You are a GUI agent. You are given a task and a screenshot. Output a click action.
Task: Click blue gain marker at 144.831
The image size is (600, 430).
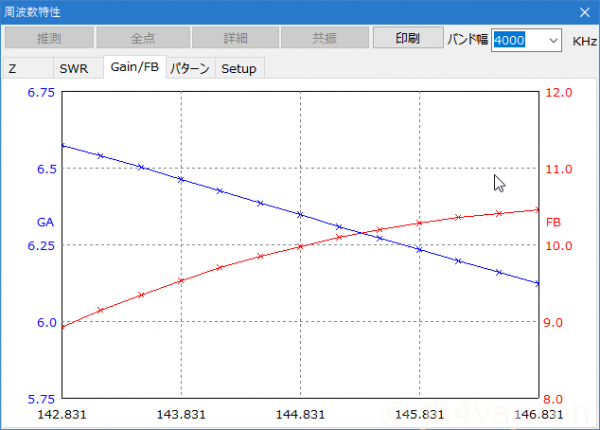tap(300, 214)
